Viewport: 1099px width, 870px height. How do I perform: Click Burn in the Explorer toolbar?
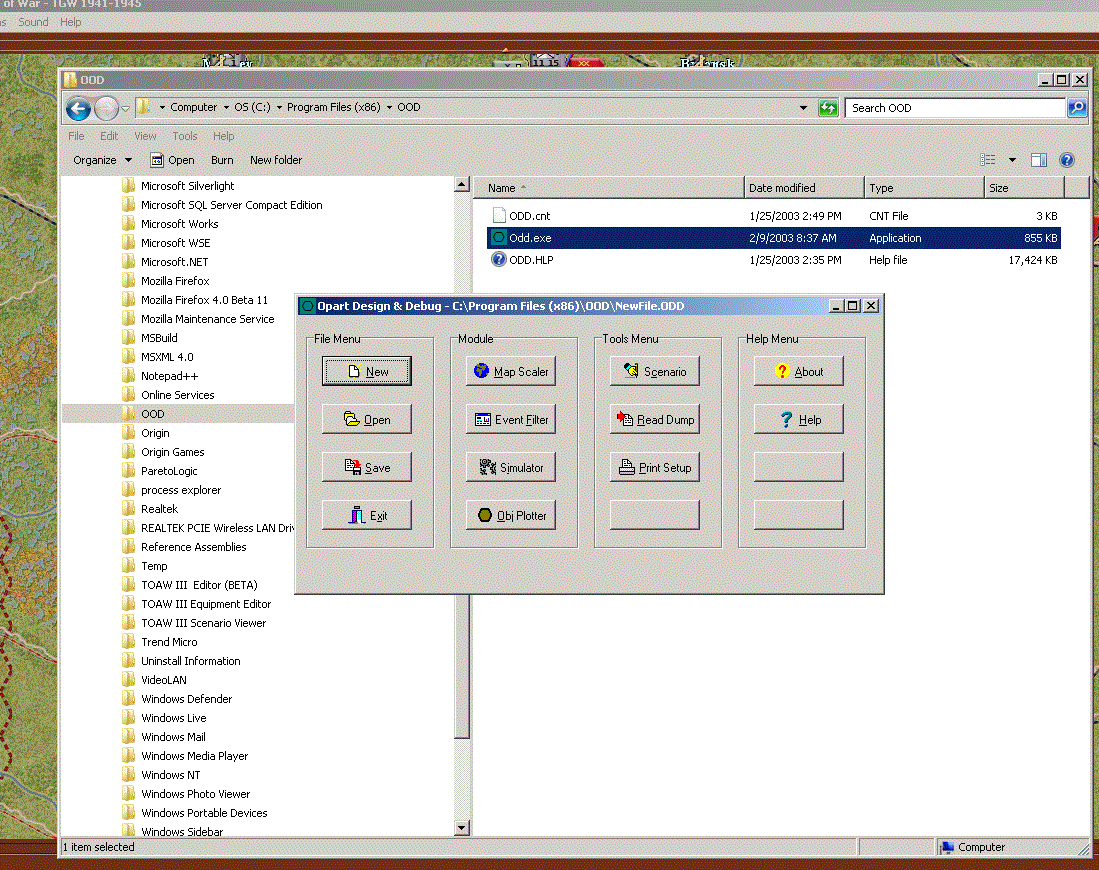pos(222,160)
